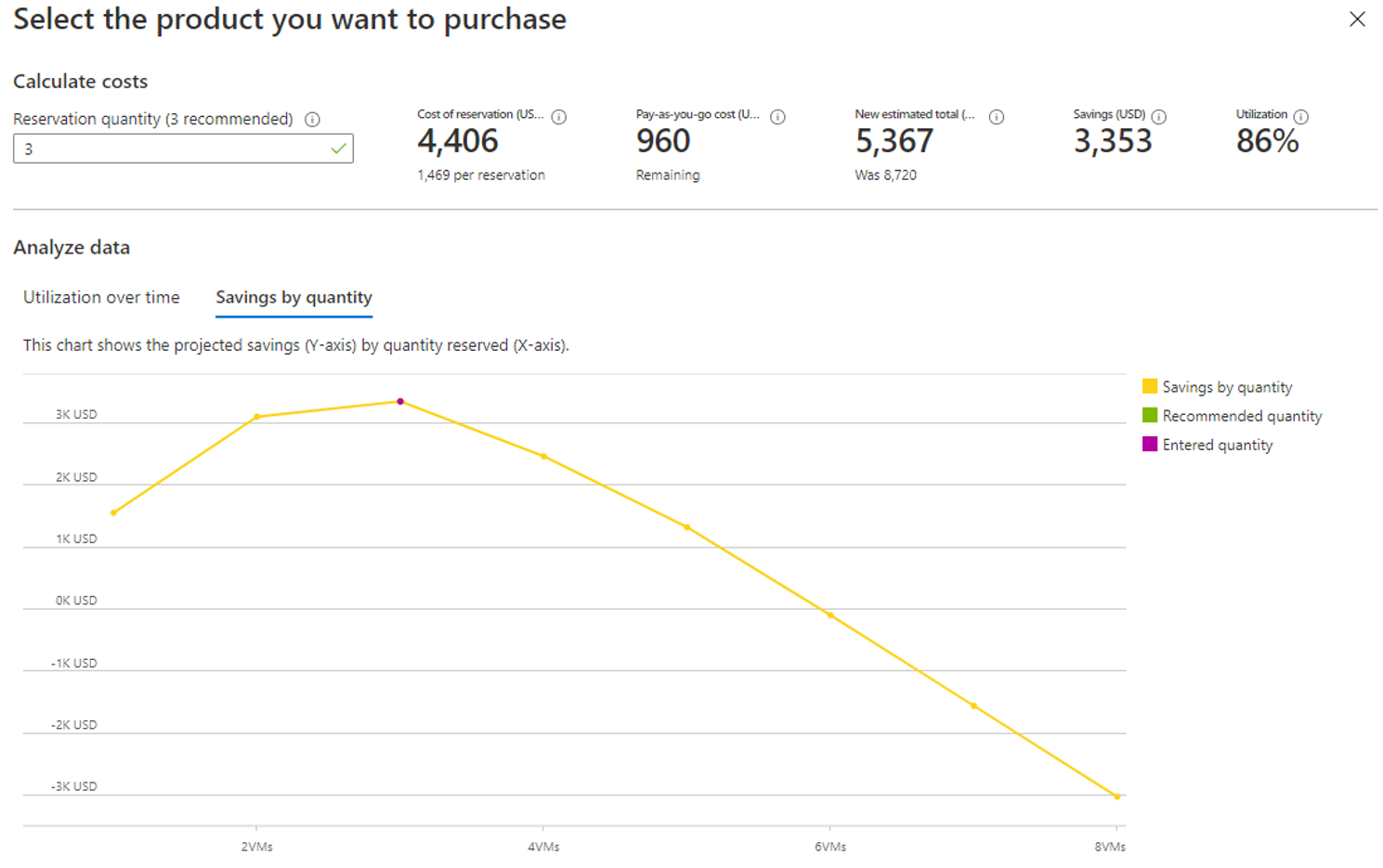Click chart data point above 6VMs
1383x868 pixels.
click(830, 615)
